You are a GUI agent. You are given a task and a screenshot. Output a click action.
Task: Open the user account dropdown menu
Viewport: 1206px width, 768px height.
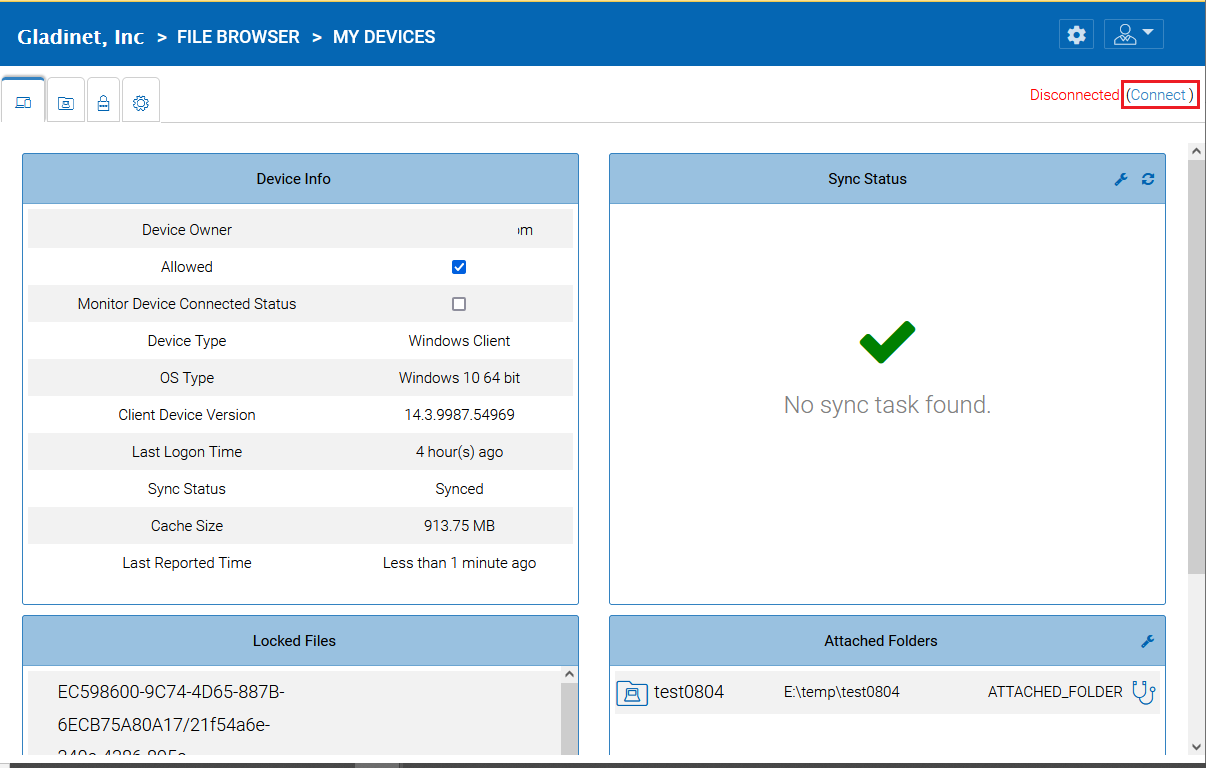click(x=1134, y=35)
